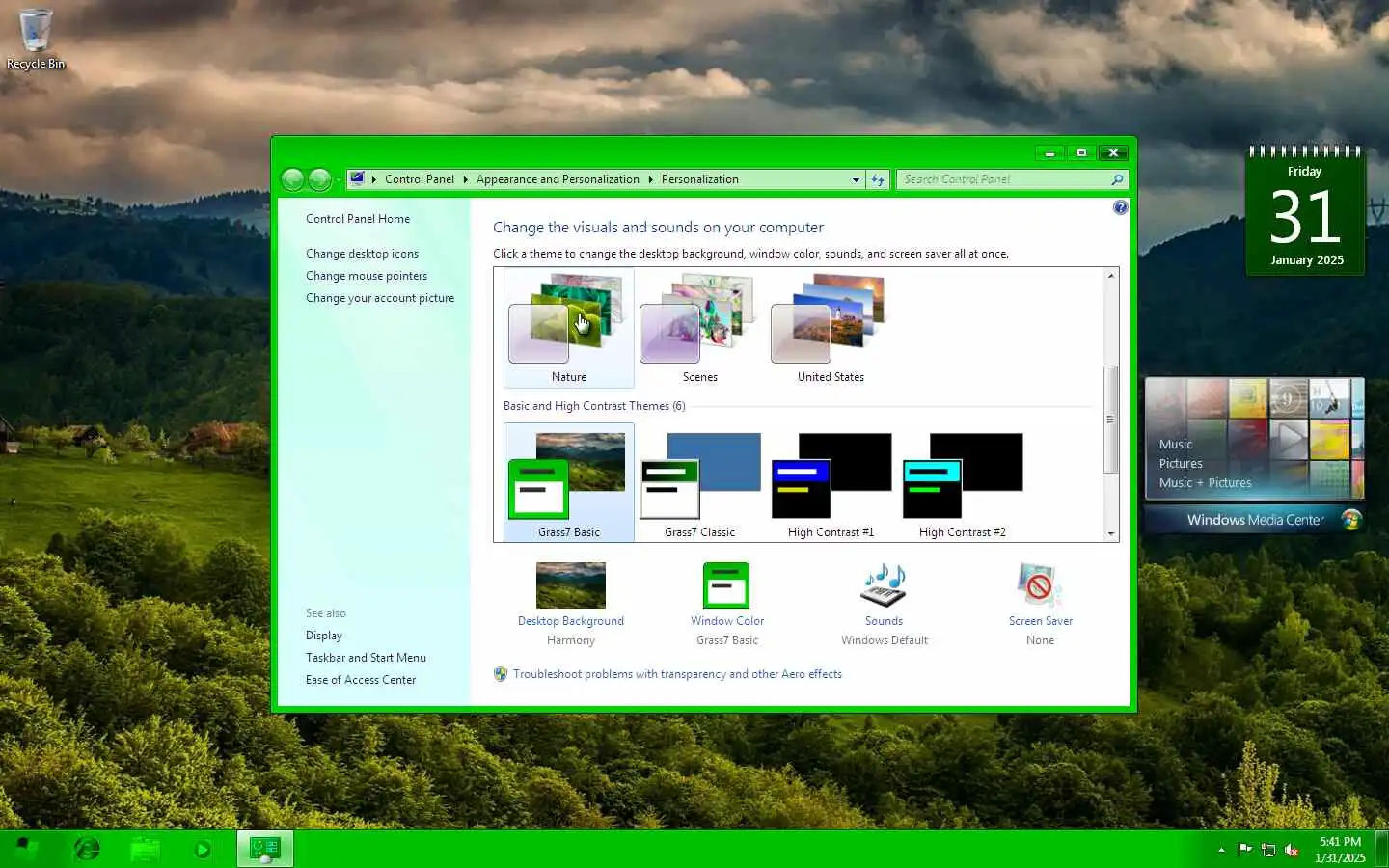Open Music + Pictures in Media Center gadget
This screenshot has height=868, width=1389.
click(1205, 483)
